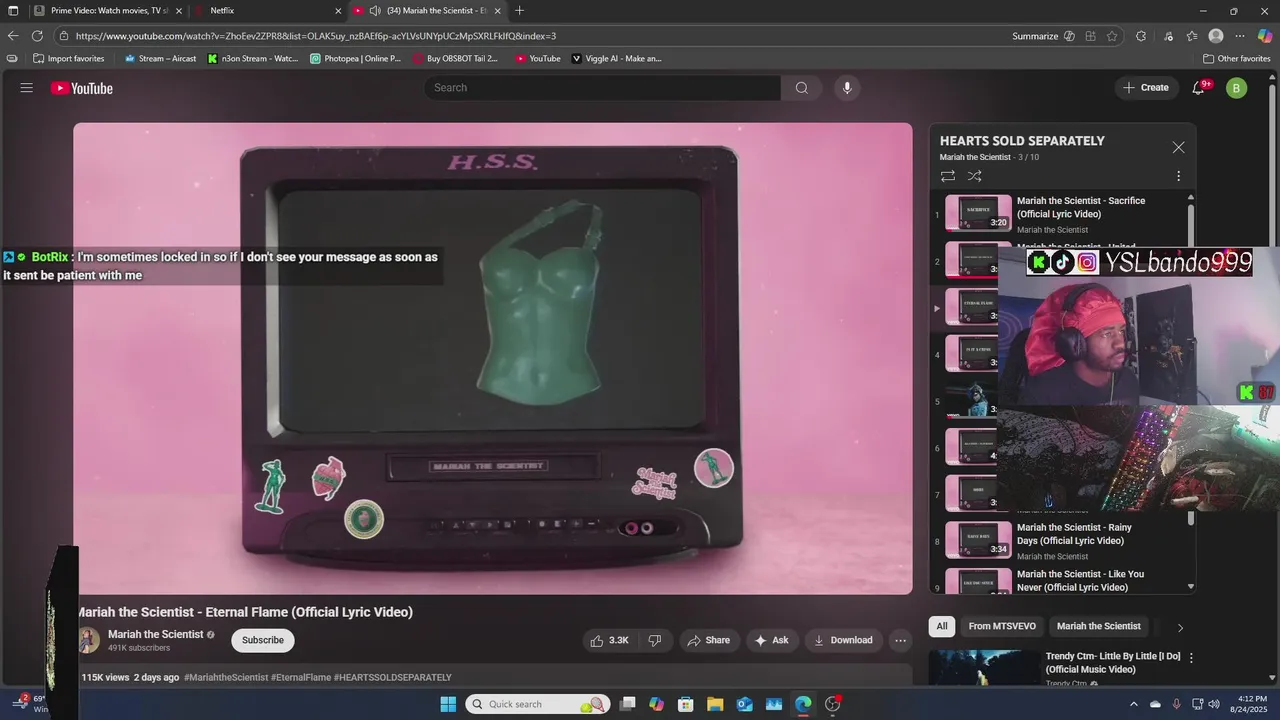Open more actions ellipsis under video
Image resolution: width=1280 pixels, height=720 pixels.
pyautogui.click(x=900, y=640)
